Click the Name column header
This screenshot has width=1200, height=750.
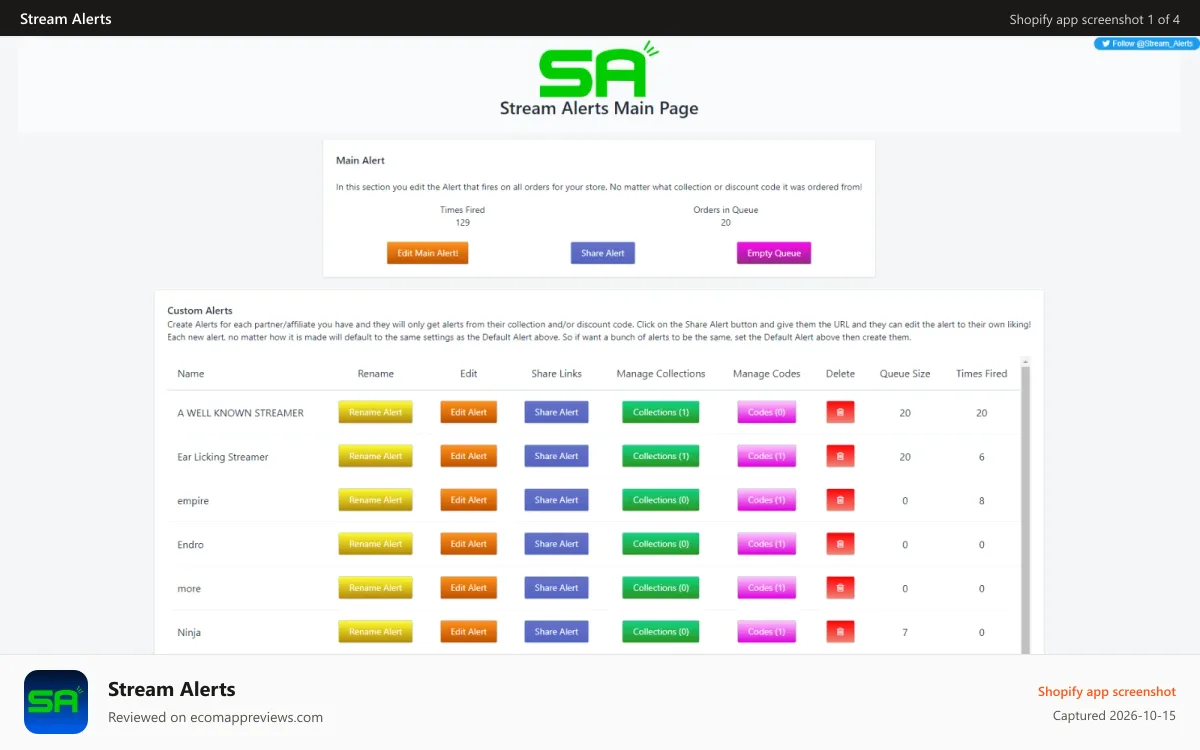[191, 374]
